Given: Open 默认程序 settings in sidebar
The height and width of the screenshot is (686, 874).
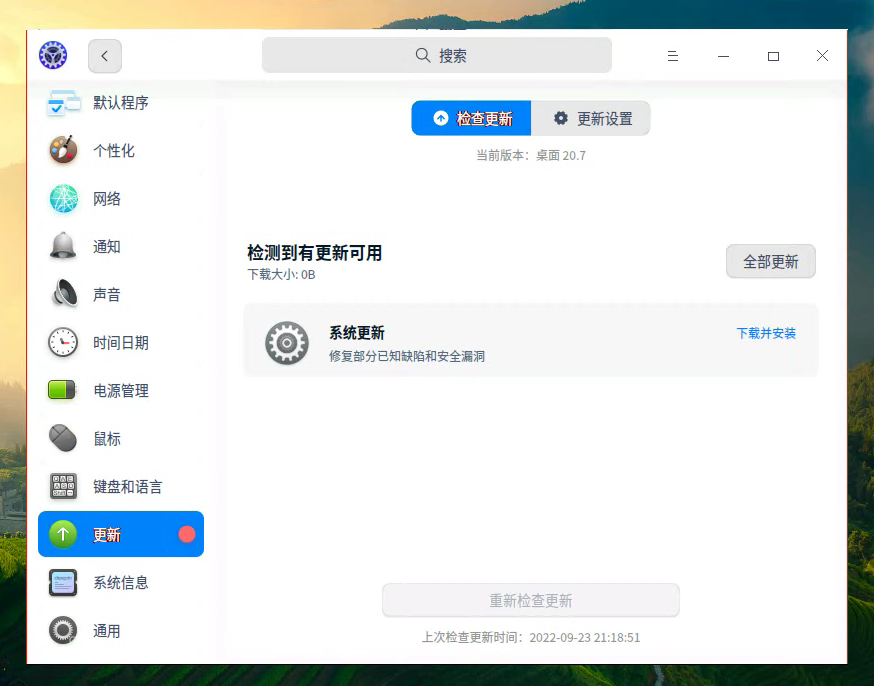Looking at the screenshot, I should tap(121, 103).
